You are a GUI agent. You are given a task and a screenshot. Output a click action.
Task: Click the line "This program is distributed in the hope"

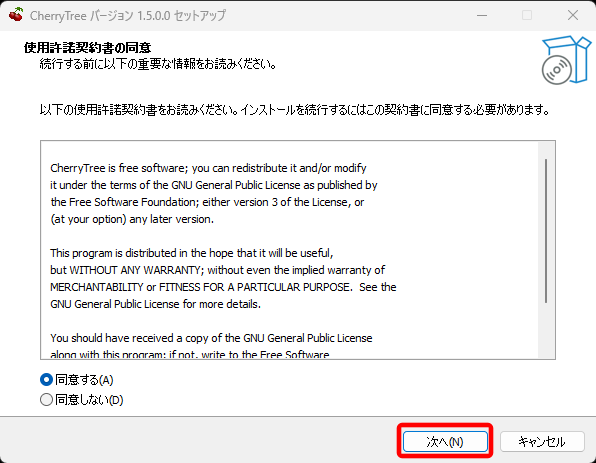192,253
